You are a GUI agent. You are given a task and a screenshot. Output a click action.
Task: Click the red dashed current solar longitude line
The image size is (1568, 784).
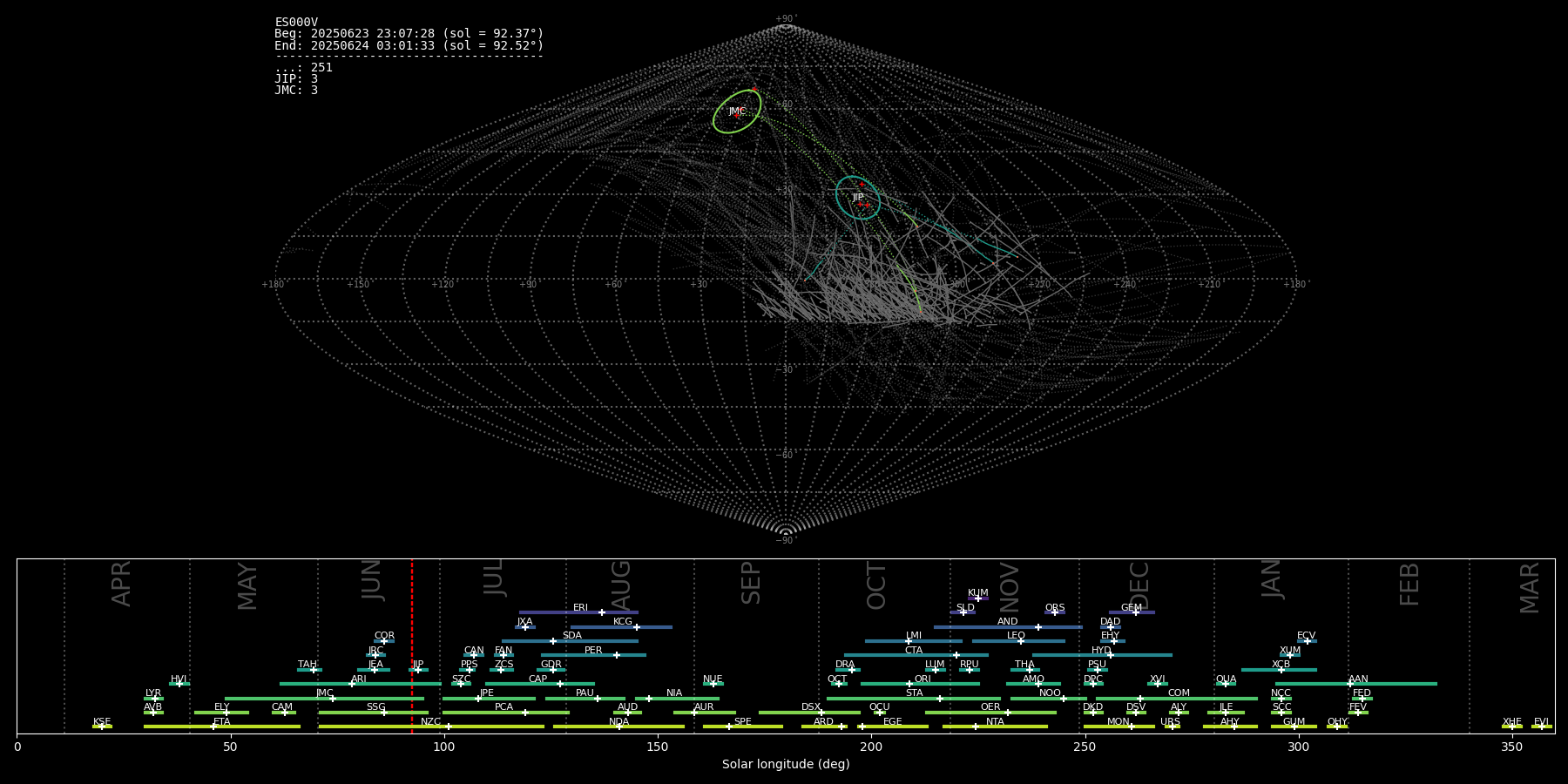click(412, 645)
